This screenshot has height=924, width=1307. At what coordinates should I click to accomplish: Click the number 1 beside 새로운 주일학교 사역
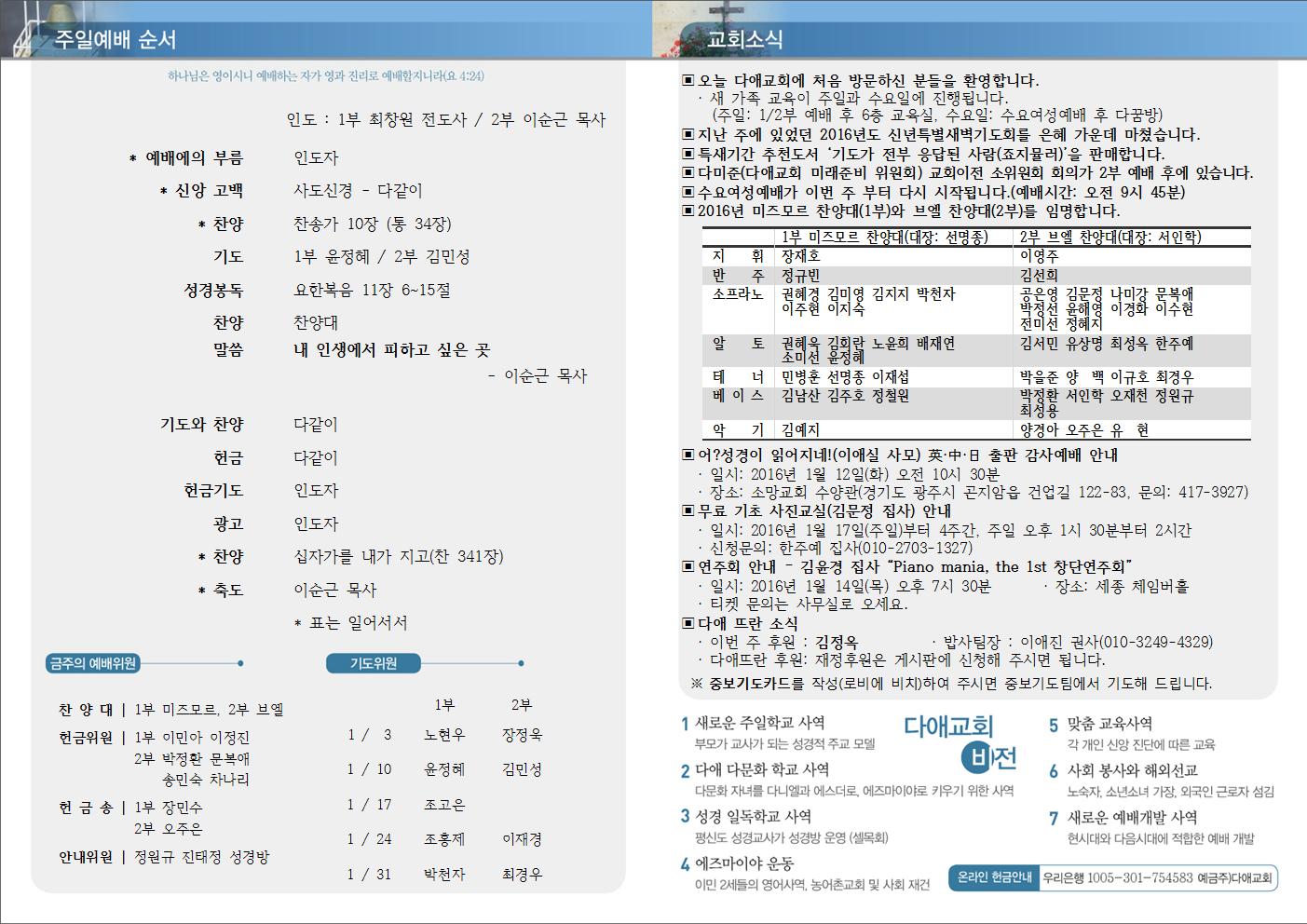(x=685, y=724)
